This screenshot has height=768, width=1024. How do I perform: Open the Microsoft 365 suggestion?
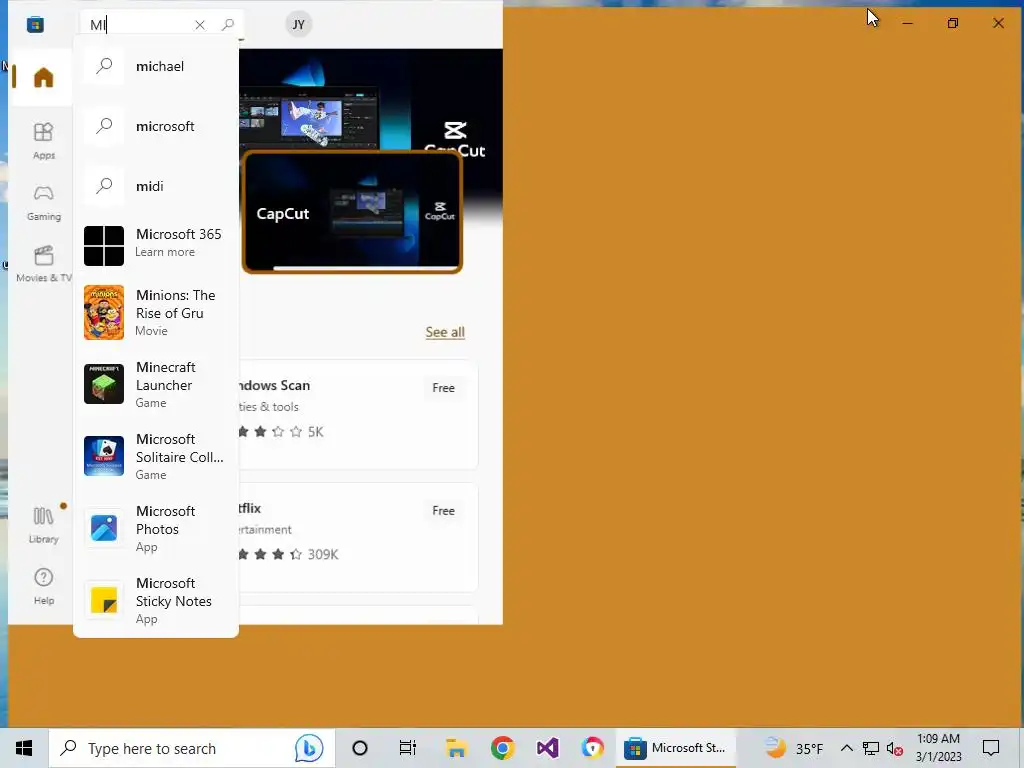tap(155, 246)
